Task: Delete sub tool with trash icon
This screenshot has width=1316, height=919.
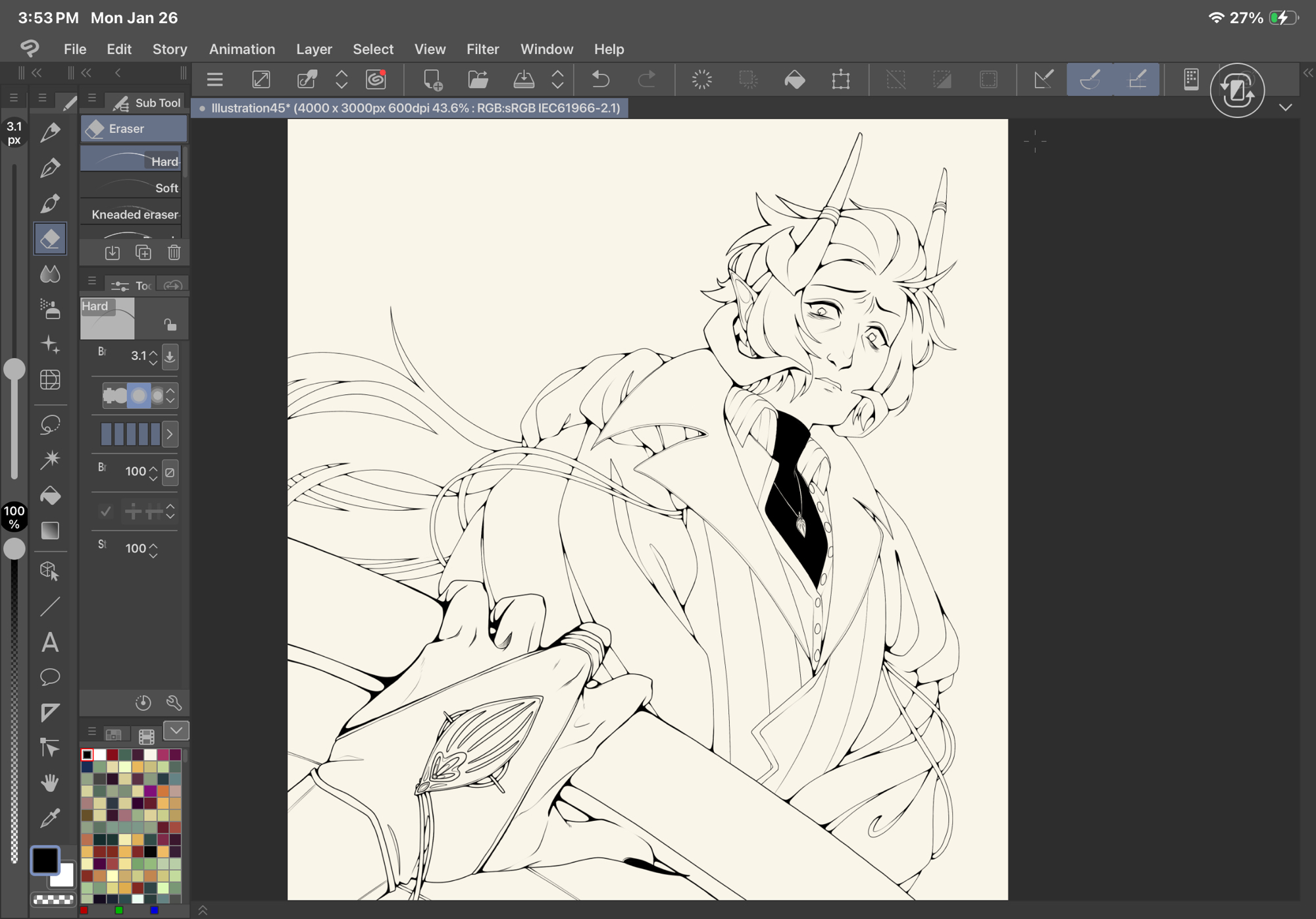Action: point(174,252)
